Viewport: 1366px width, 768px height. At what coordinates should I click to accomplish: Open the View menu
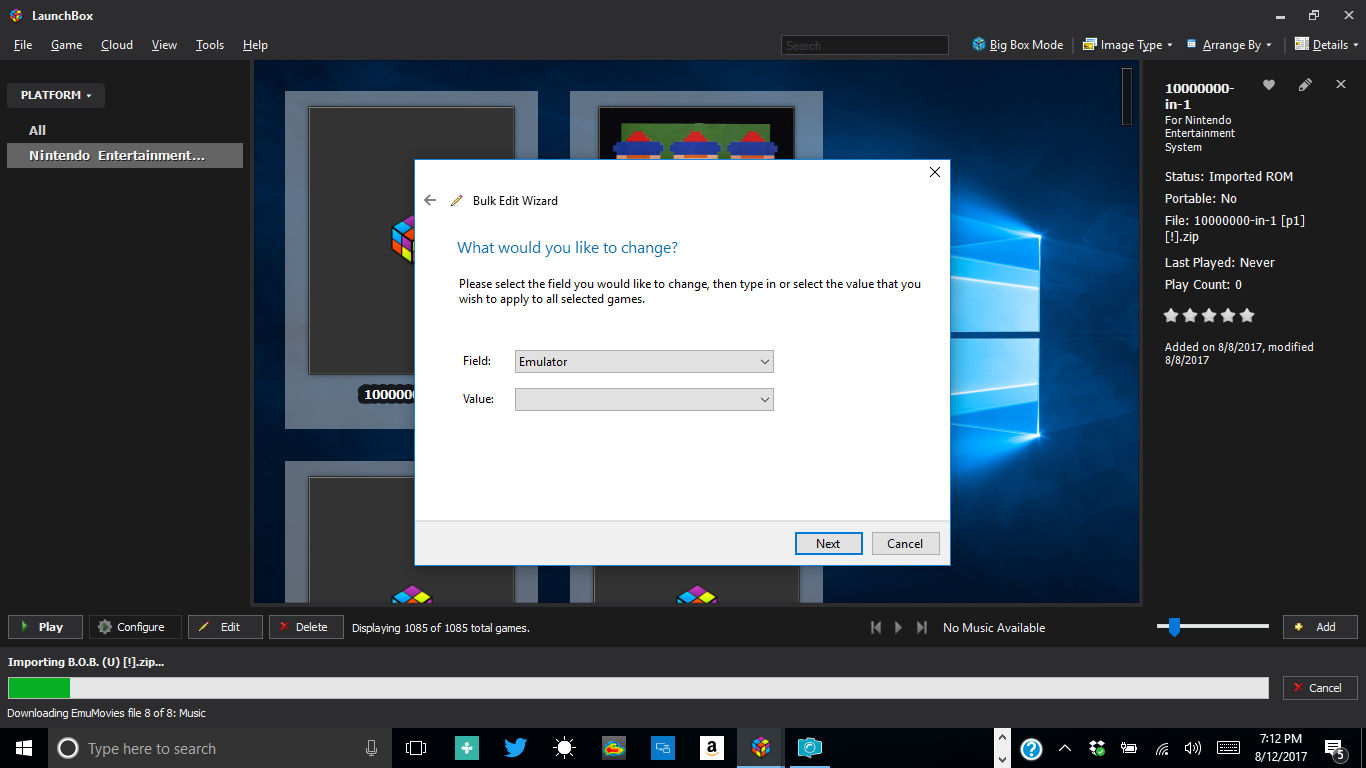(x=164, y=45)
